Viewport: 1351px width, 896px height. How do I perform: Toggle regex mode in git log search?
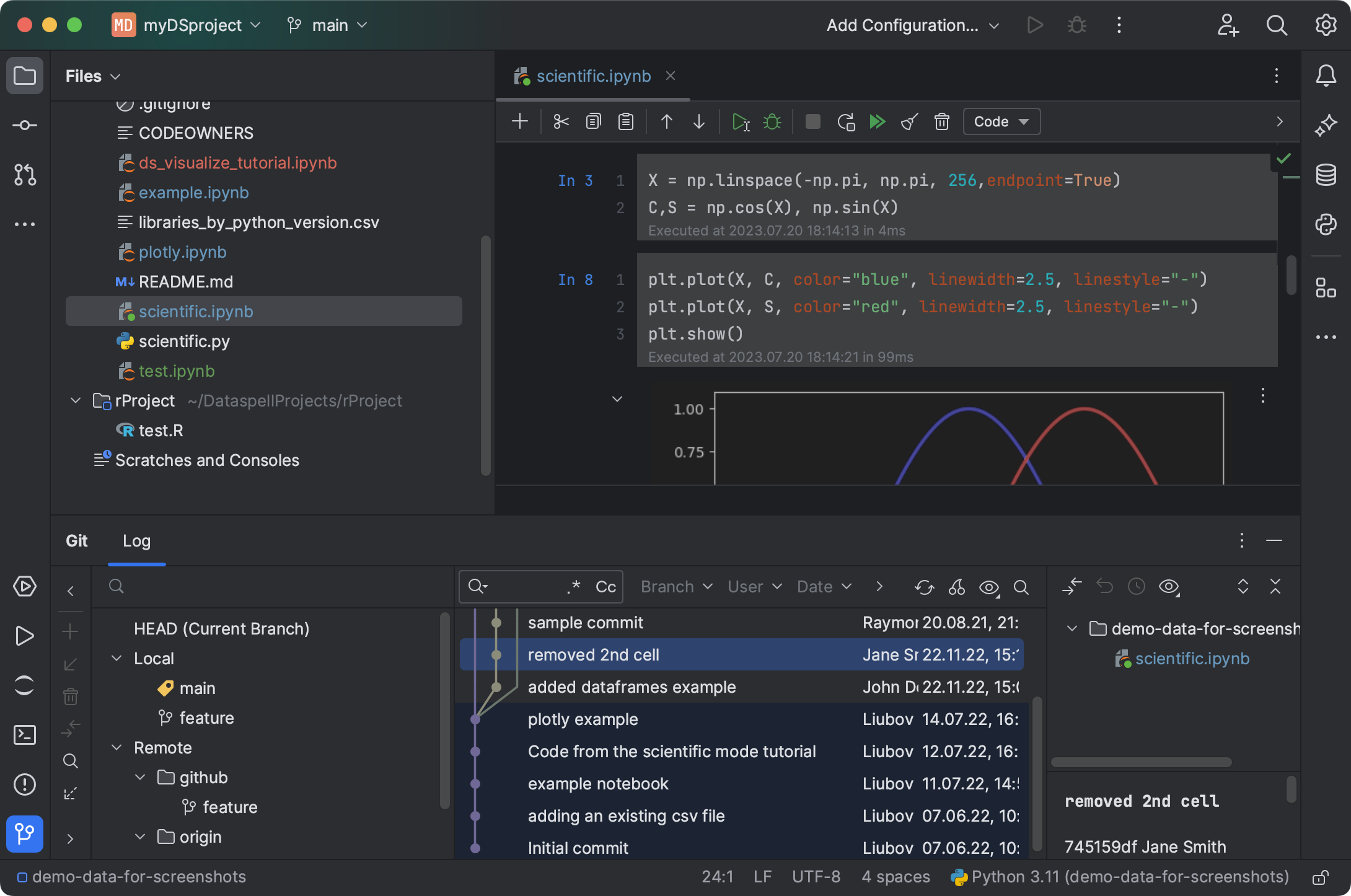point(573,587)
